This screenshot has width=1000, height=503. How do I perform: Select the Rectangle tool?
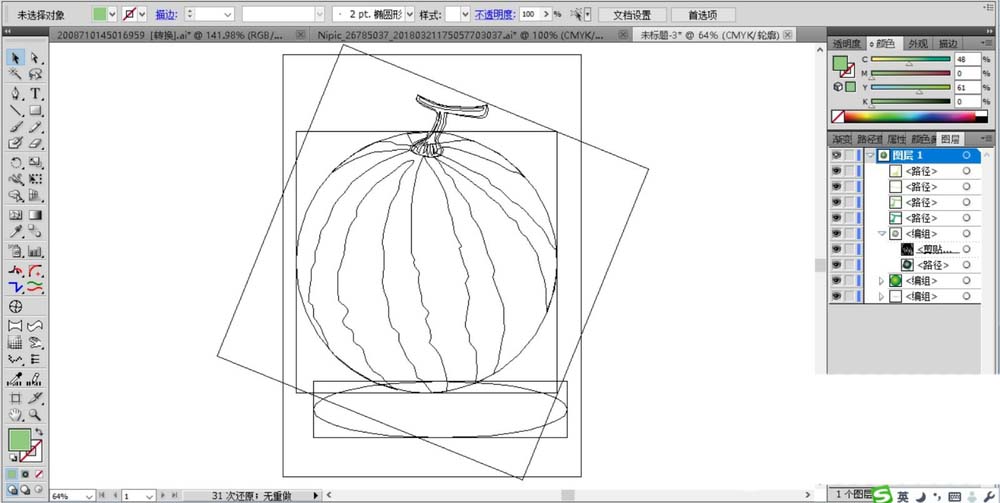pyautogui.click(x=36, y=110)
